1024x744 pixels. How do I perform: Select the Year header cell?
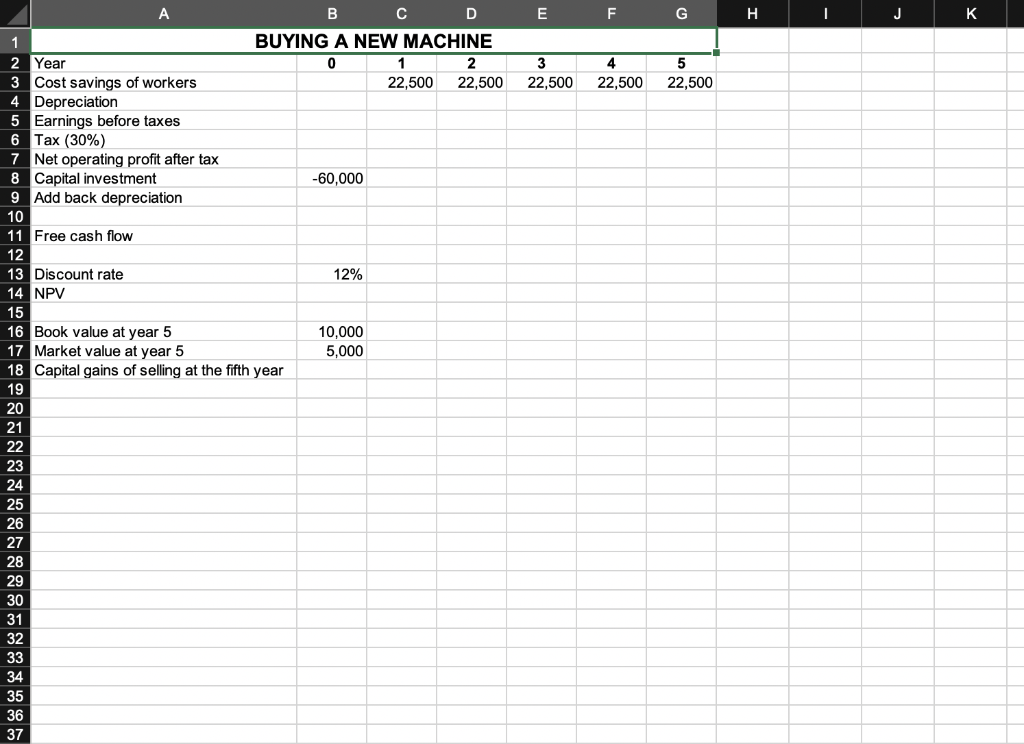pyautogui.click(x=163, y=62)
